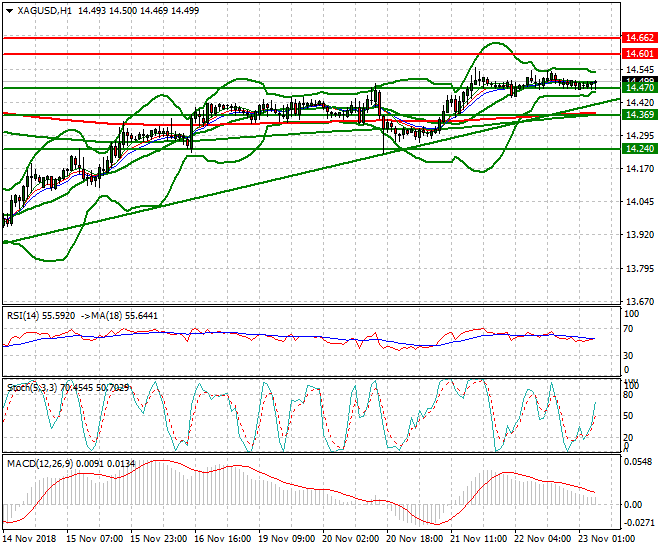This screenshot has width=660, height=550.
Task: Click the 21 Nov 11:00 time label
Action: (479, 539)
